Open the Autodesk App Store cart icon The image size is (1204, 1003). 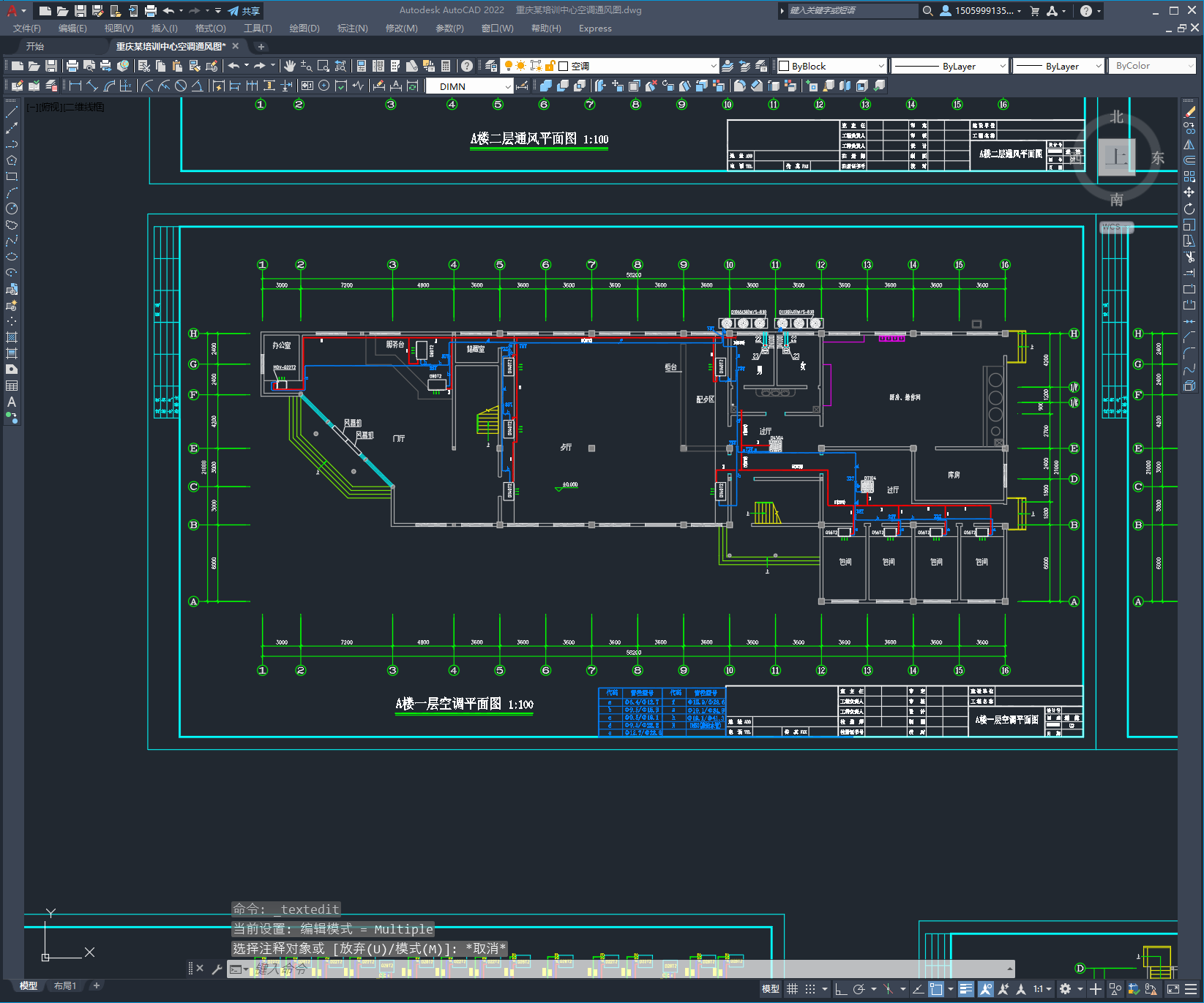click(x=1035, y=11)
